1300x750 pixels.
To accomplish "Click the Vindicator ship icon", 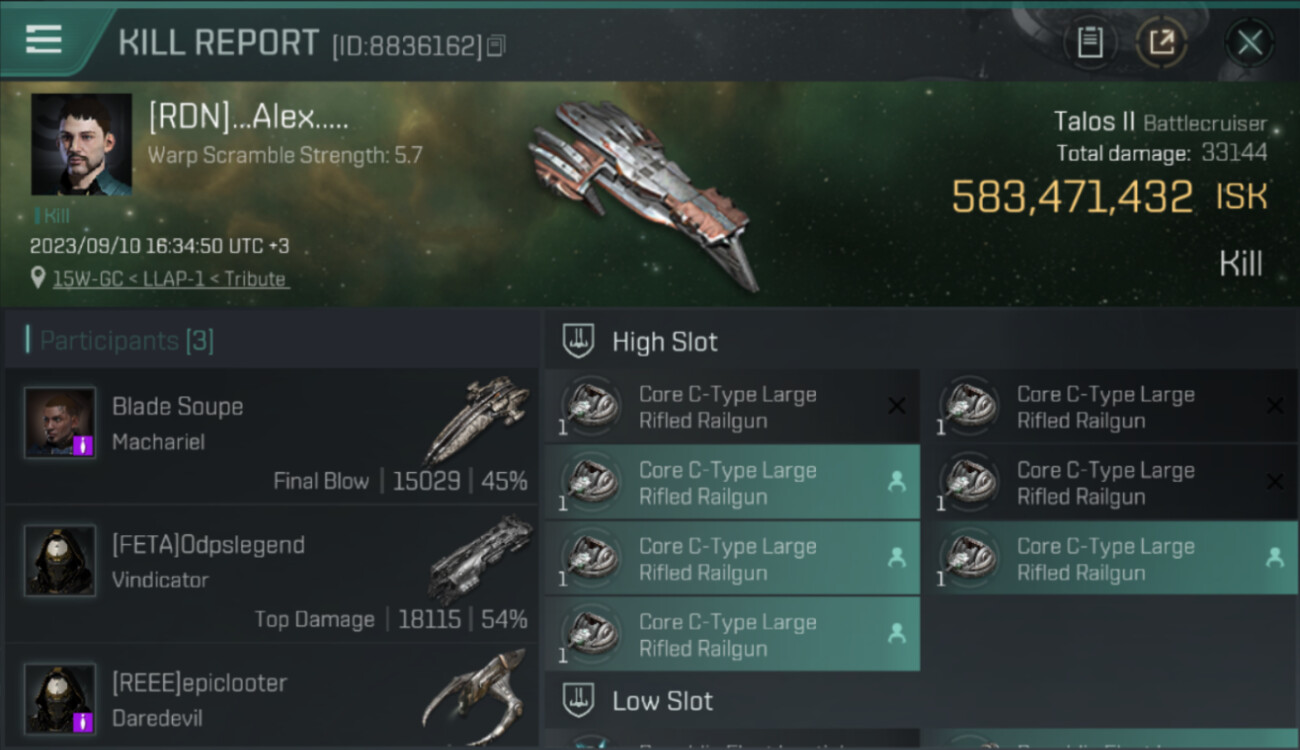I will point(480,559).
